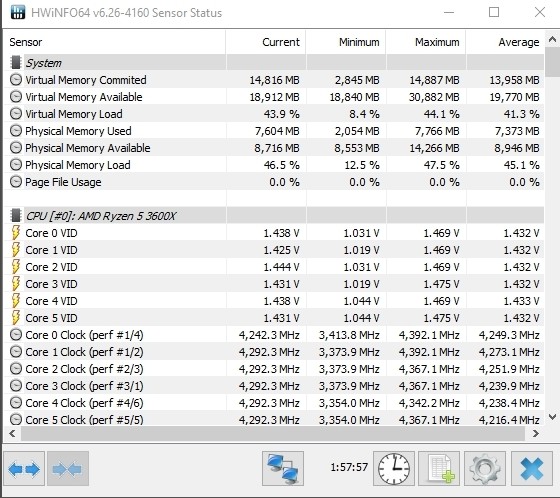
Task: Click the Core 0 VID lightning icon
Action: click(x=16, y=233)
